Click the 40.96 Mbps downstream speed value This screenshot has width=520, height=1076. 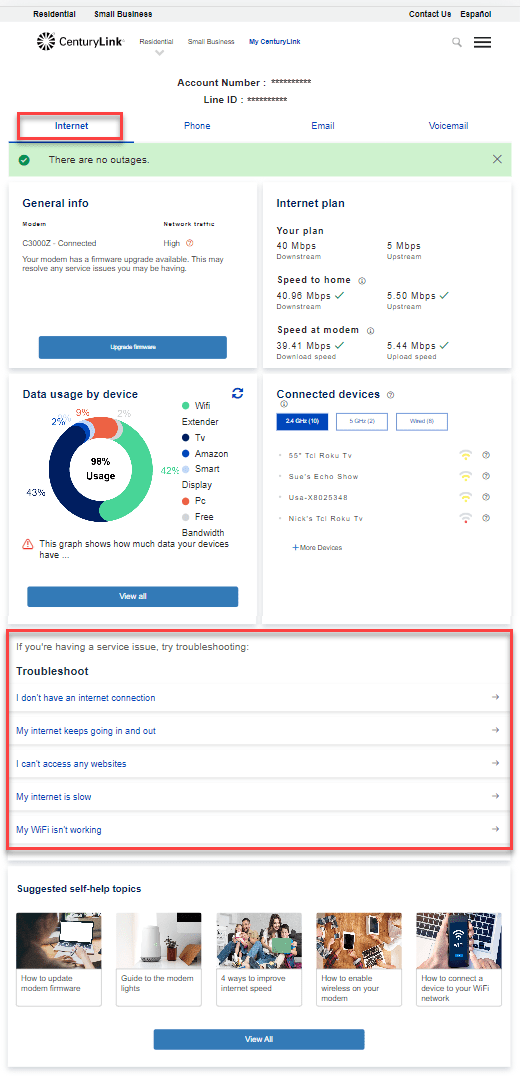303,296
